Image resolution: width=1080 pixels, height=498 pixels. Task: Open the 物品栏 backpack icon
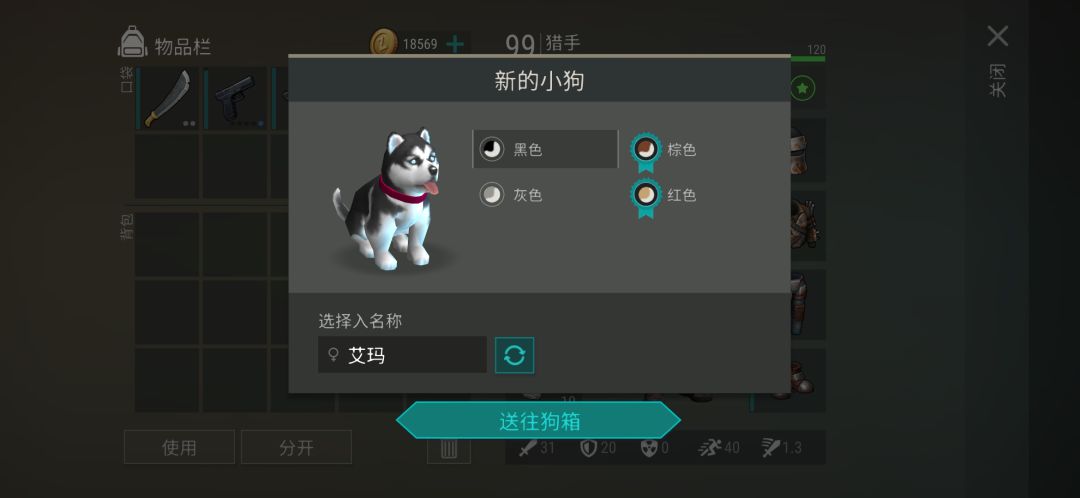click(x=132, y=42)
